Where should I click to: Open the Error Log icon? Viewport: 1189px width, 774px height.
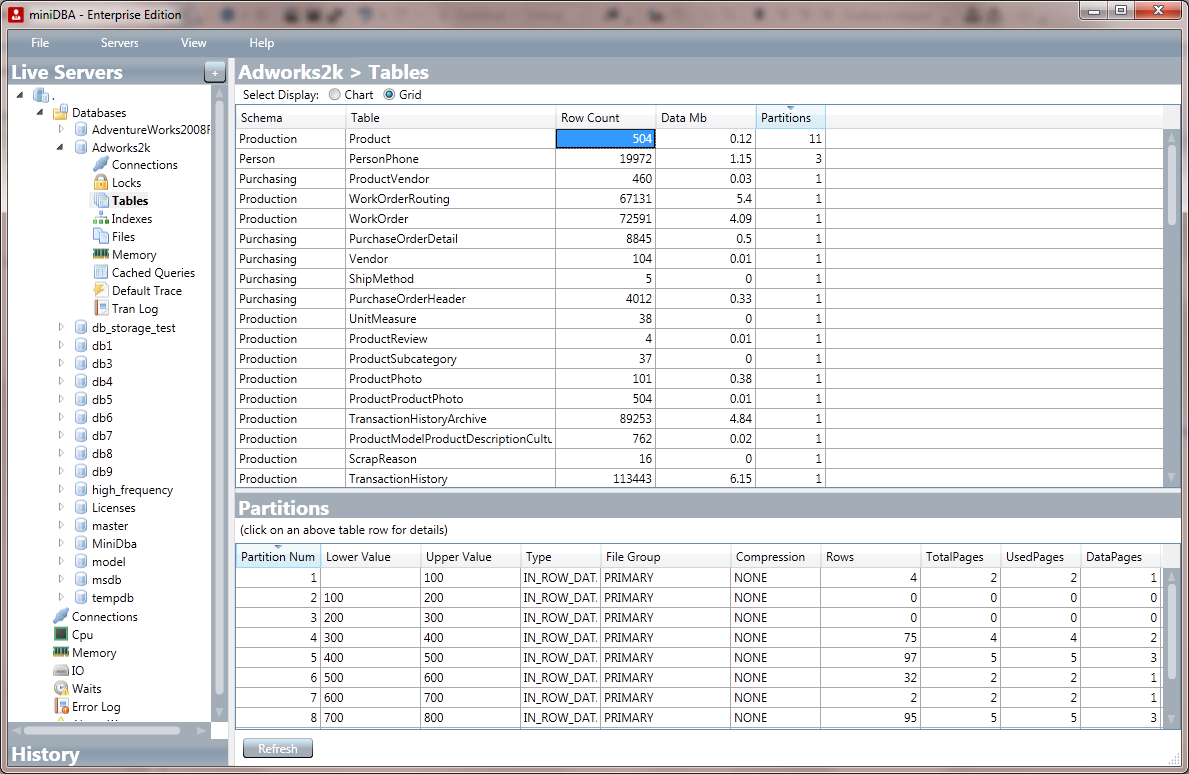61,707
